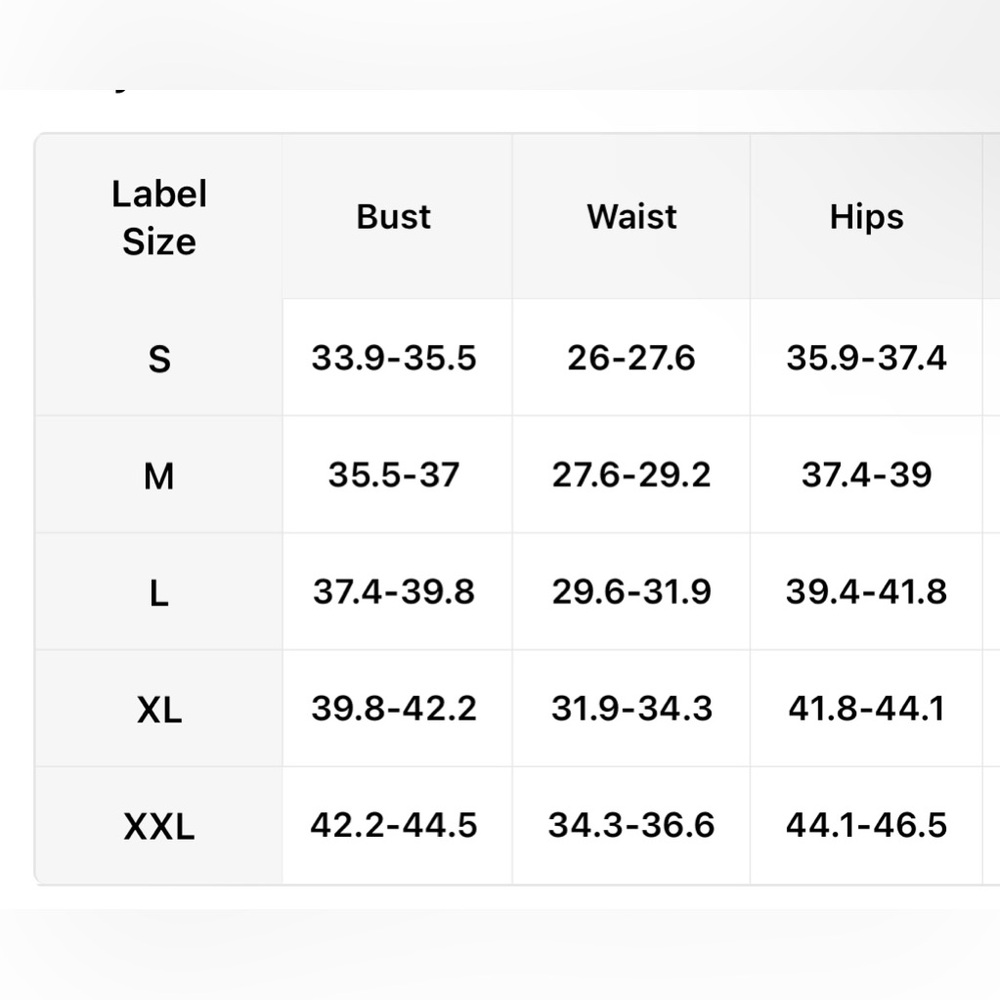
Task: Click the hips value 37.4-39
Action: (x=866, y=475)
